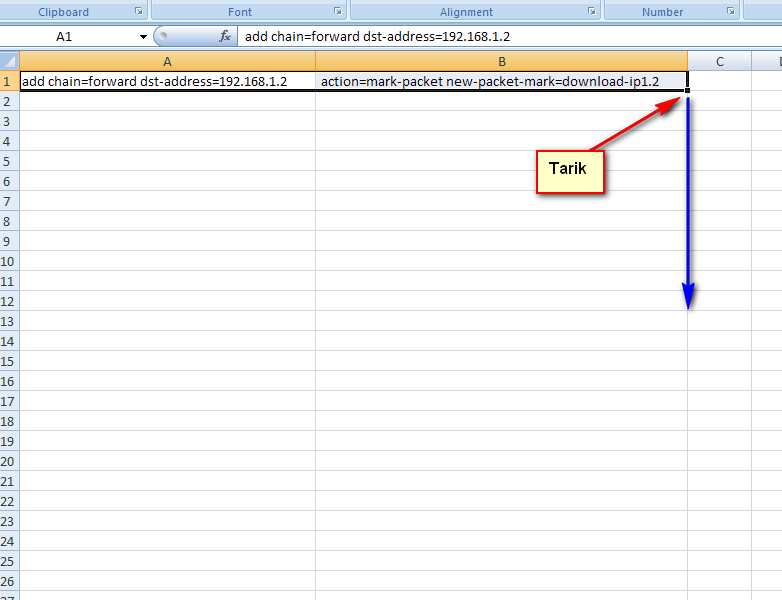Expand the Name Box dropdown arrow

(x=143, y=36)
